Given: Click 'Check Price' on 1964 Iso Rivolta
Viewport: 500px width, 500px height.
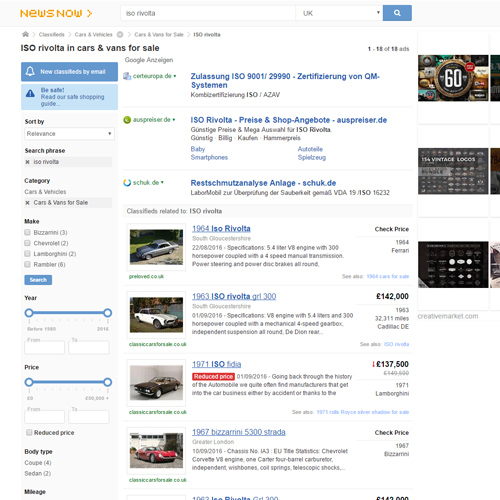Looking at the screenshot, I should pos(392,229).
